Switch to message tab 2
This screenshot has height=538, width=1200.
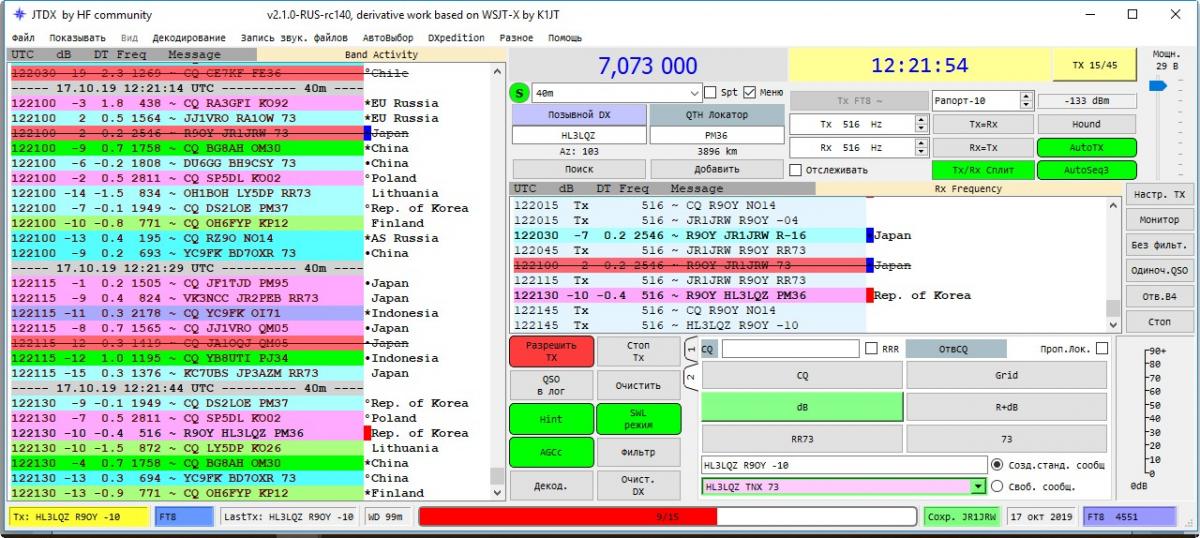[689, 378]
